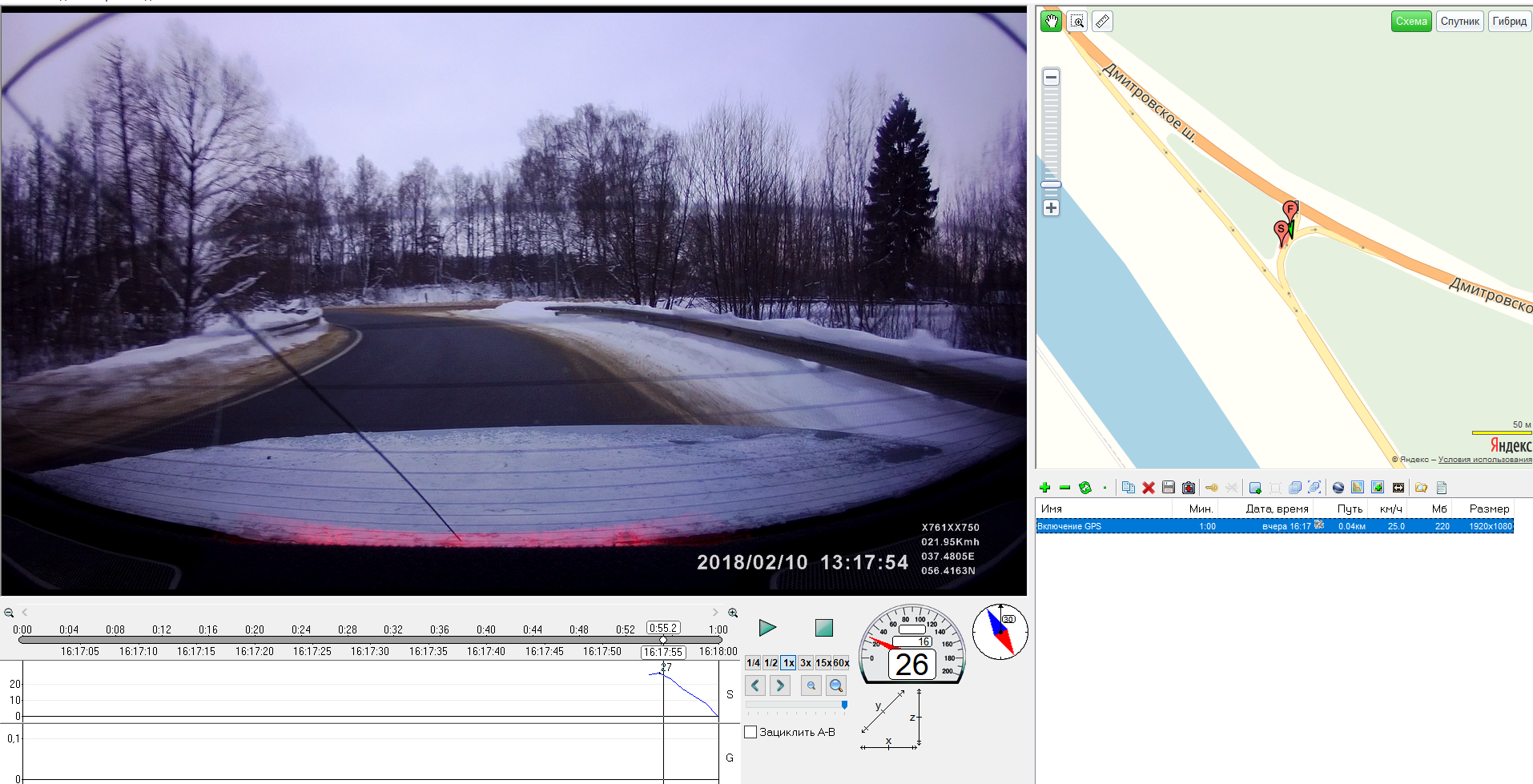Click the floppy disk save icon
The image size is (1533, 784).
1168,488
